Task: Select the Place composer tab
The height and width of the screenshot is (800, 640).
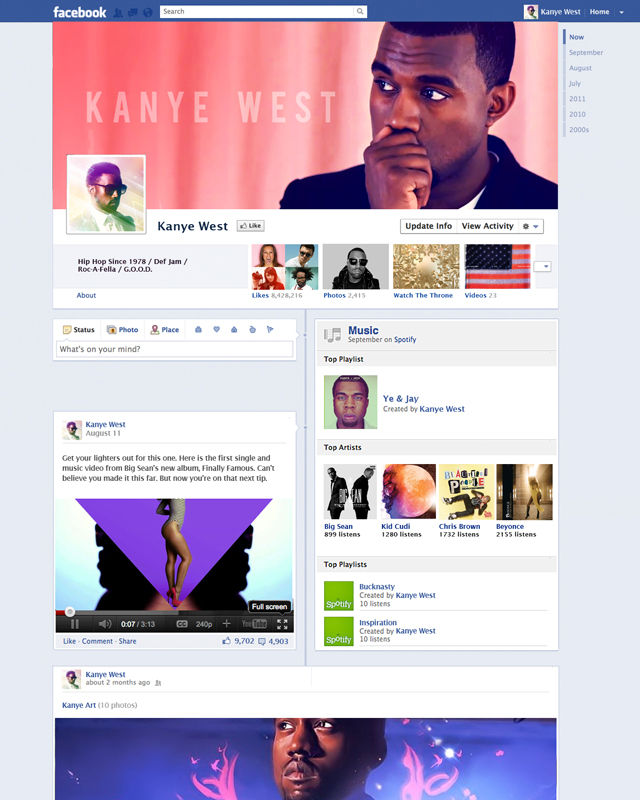Action: tap(165, 330)
